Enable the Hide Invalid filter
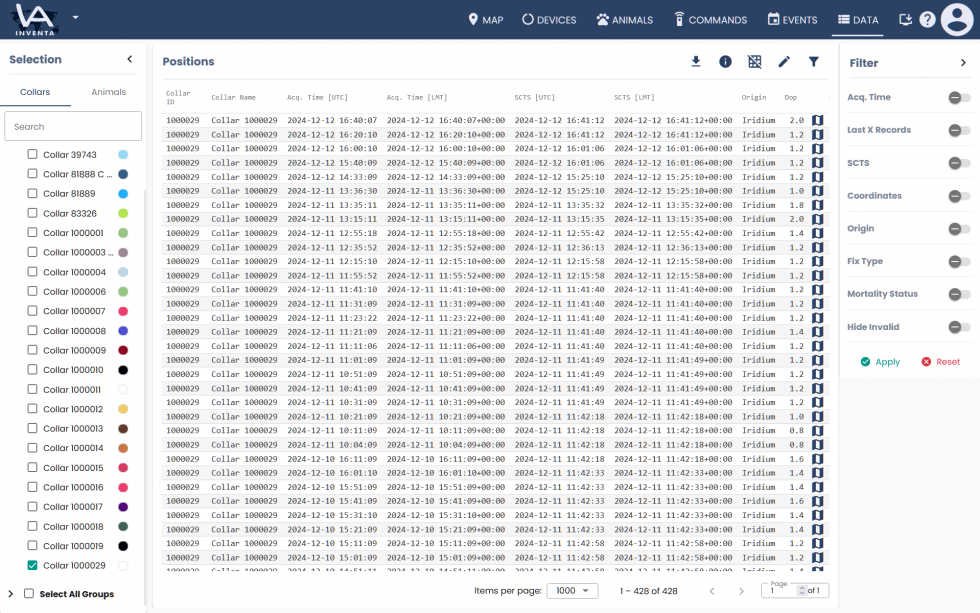The width and height of the screenshot is (980, 613). click(958, 327)
